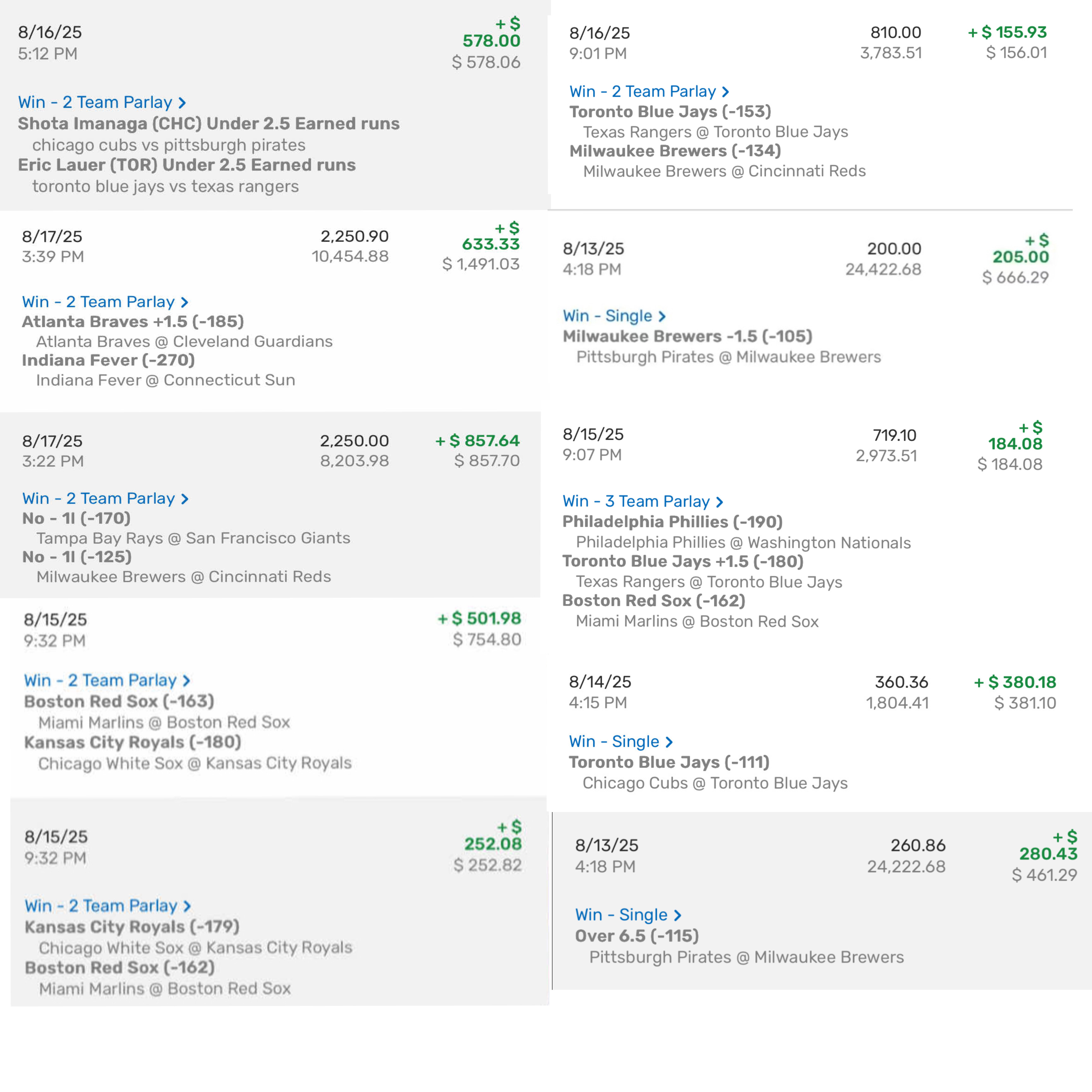Open the Win - 3 Team Parlay link
This screenshot has height=1092, width=1092.
click(x=636, y=501)
